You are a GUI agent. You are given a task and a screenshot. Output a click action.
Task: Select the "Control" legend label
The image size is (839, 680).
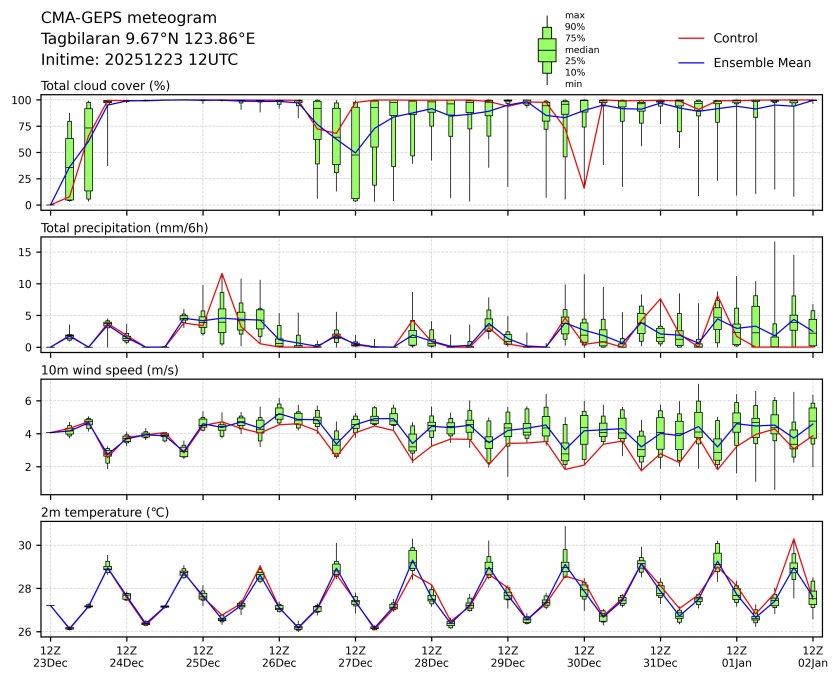coord(735,38)
